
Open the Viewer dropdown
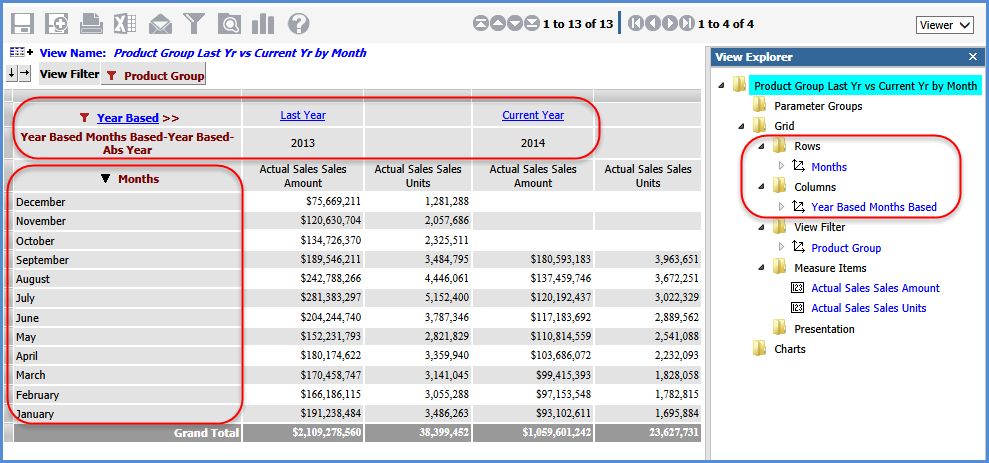944,25
